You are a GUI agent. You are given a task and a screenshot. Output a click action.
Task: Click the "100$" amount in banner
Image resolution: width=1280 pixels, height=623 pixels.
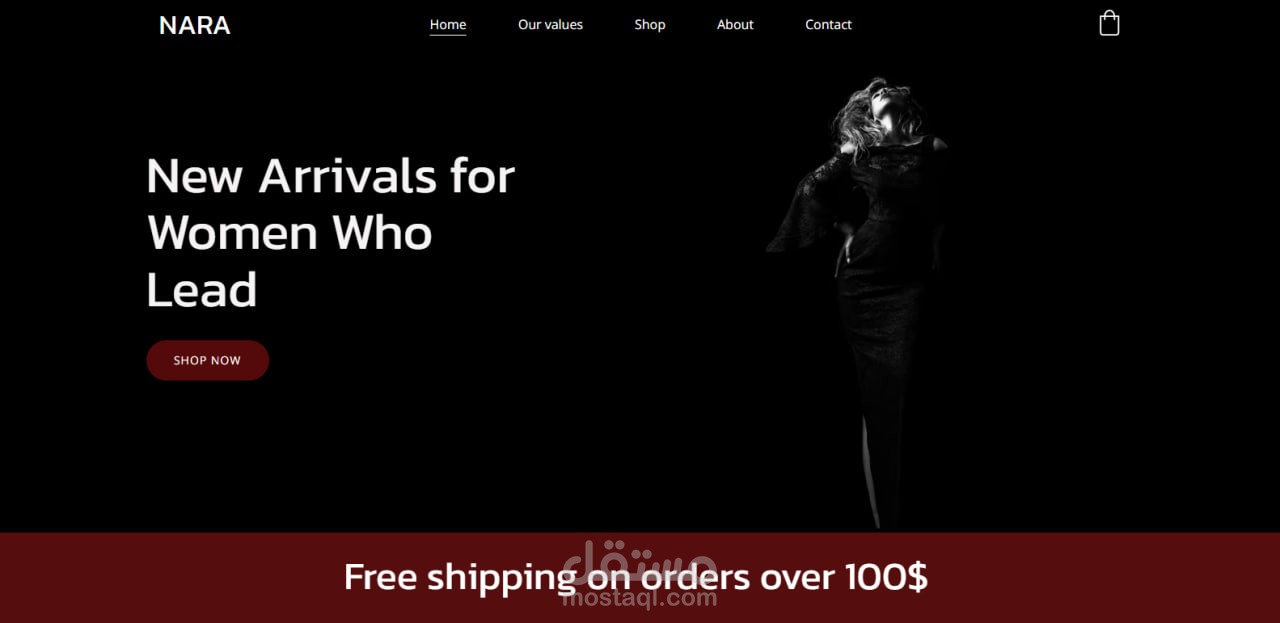pos(886,577)
